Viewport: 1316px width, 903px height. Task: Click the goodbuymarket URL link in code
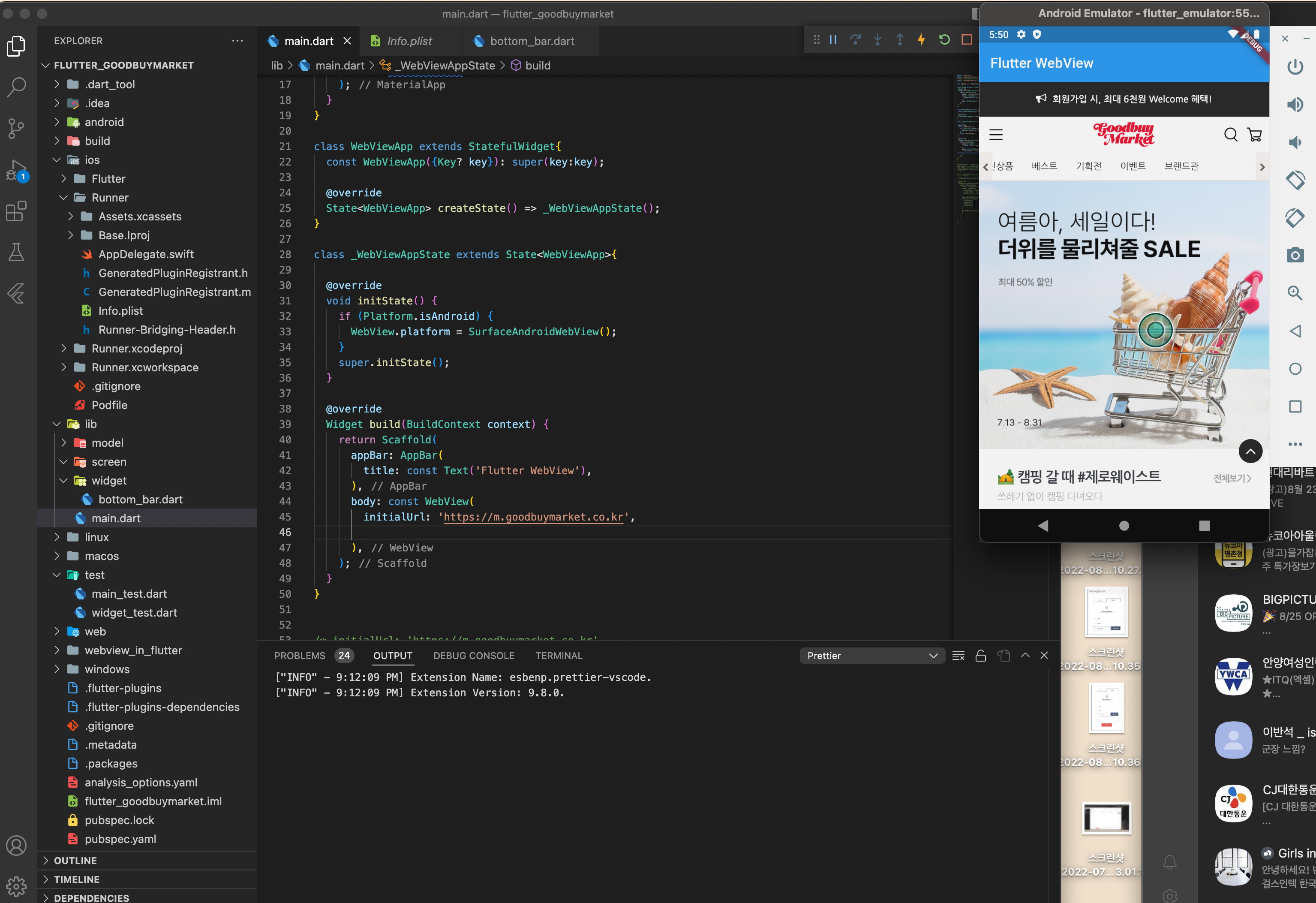coord(533,517)
